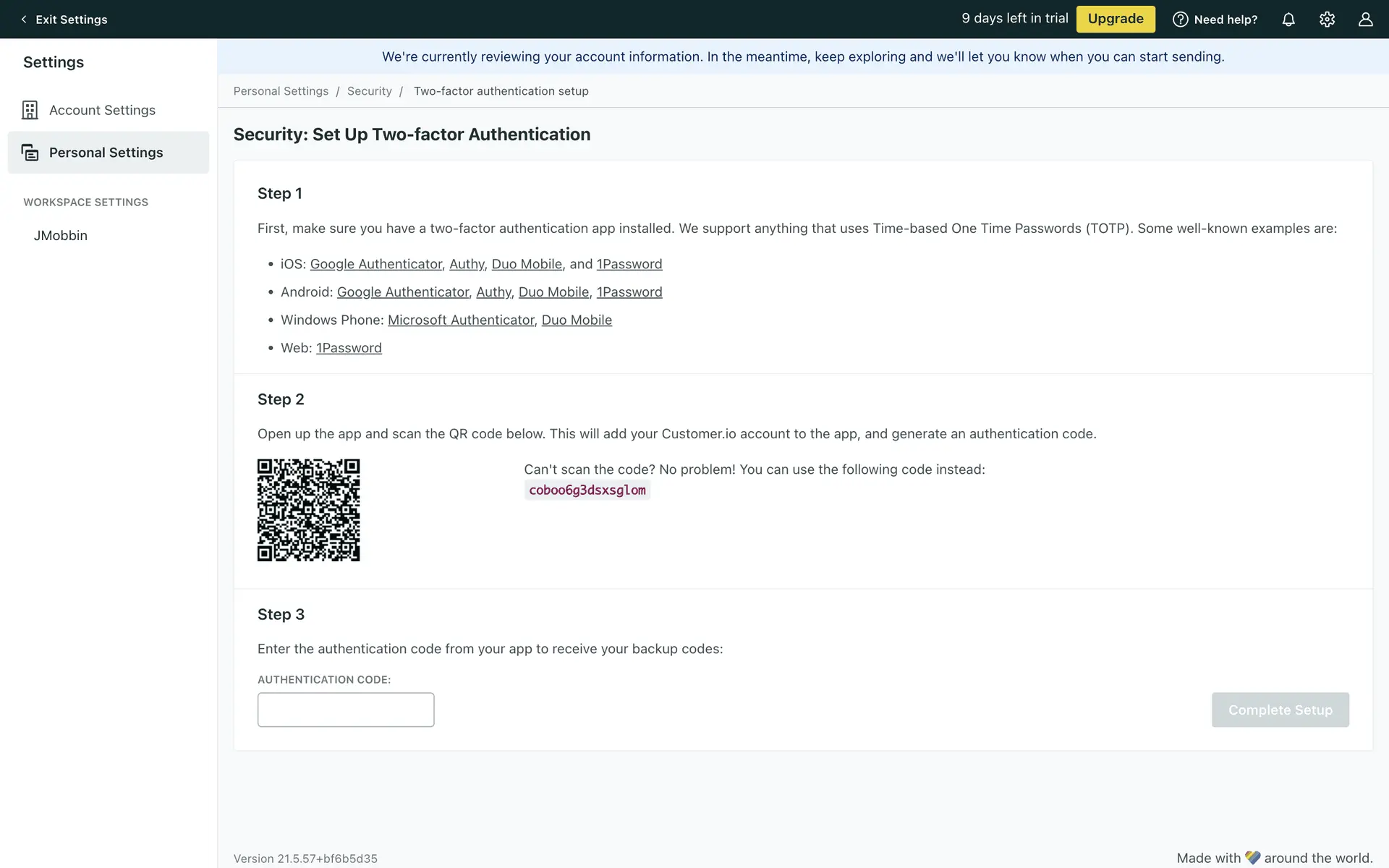
Task: Open the JMobbin workspace settings
Action: 61,236
